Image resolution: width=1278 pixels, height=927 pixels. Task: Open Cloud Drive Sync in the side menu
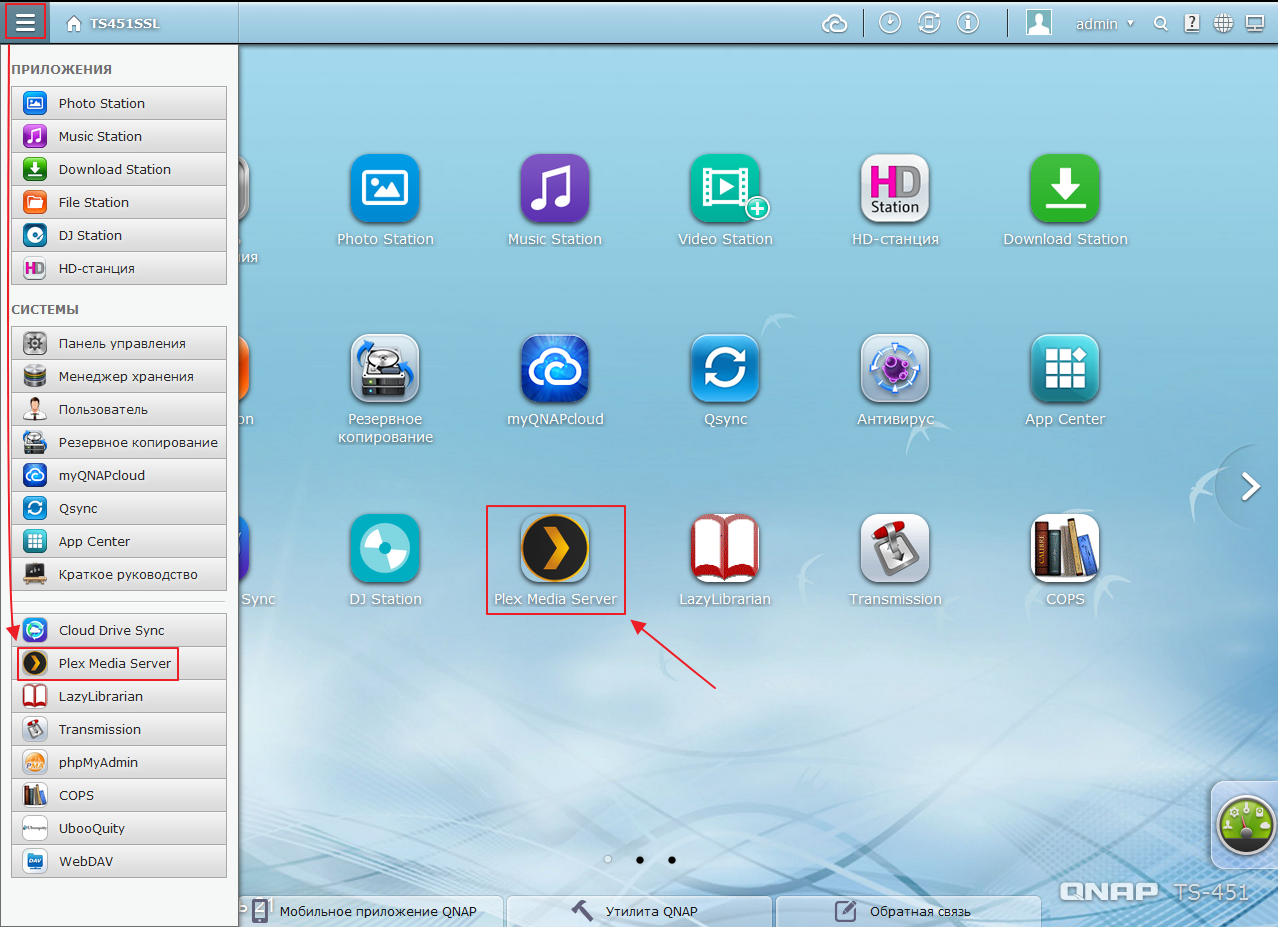click(119, 630)
